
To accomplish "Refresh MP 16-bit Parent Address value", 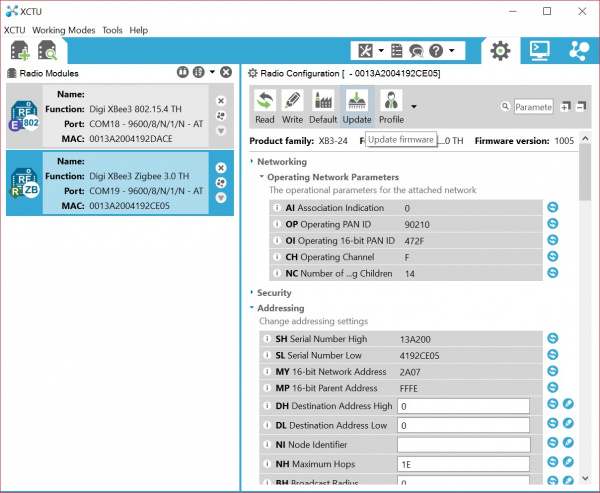I will tap(553, 388).
